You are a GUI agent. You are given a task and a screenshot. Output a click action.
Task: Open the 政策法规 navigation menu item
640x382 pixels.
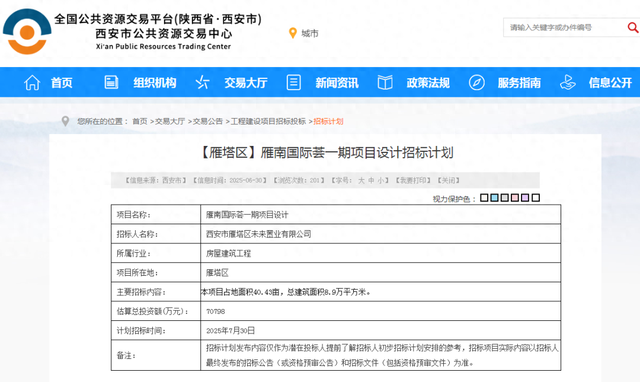[428, 83]
